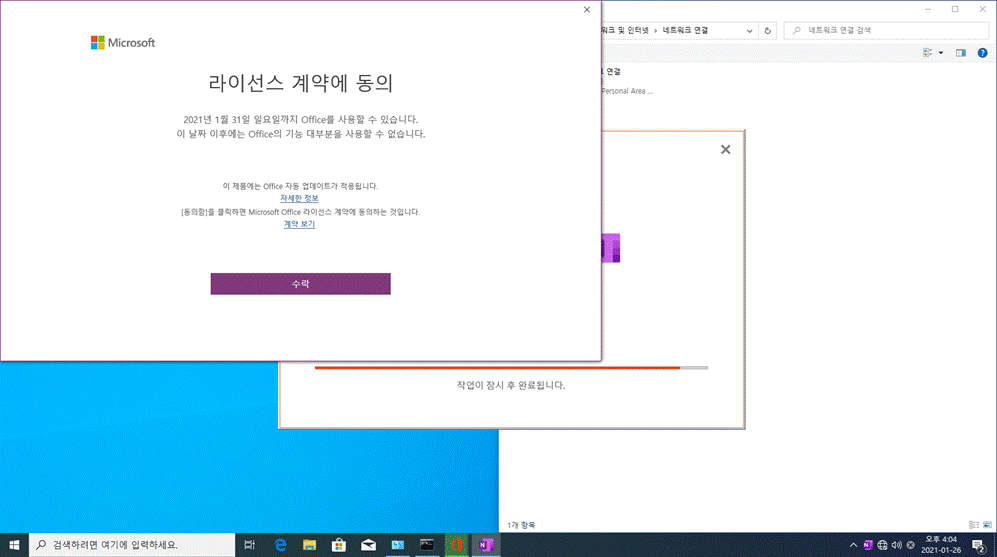This screenshot has height=557, width=997.
Task: Toggle the preview pane icon
Action: 961,53
